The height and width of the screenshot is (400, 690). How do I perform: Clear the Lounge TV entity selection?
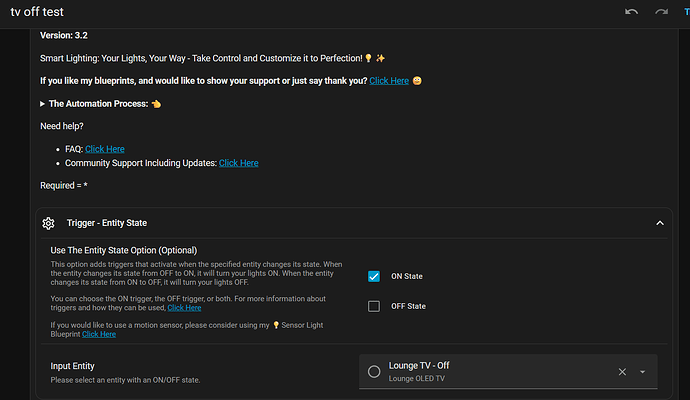[622, 372]
